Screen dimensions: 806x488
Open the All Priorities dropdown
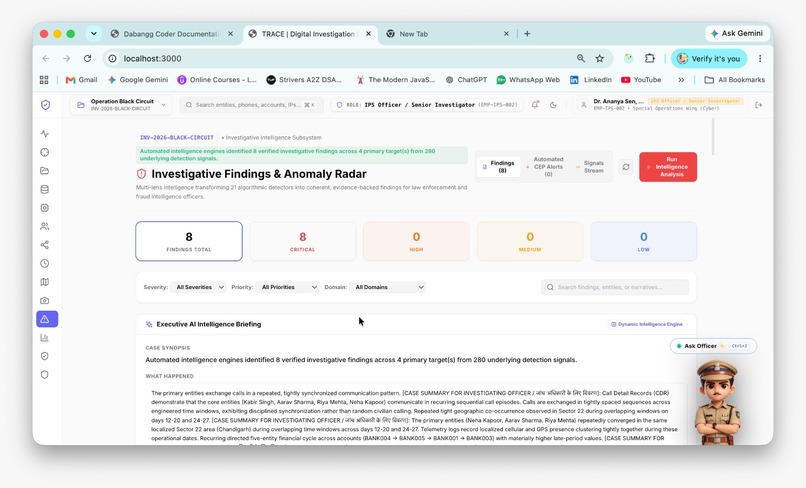(288, 287)
